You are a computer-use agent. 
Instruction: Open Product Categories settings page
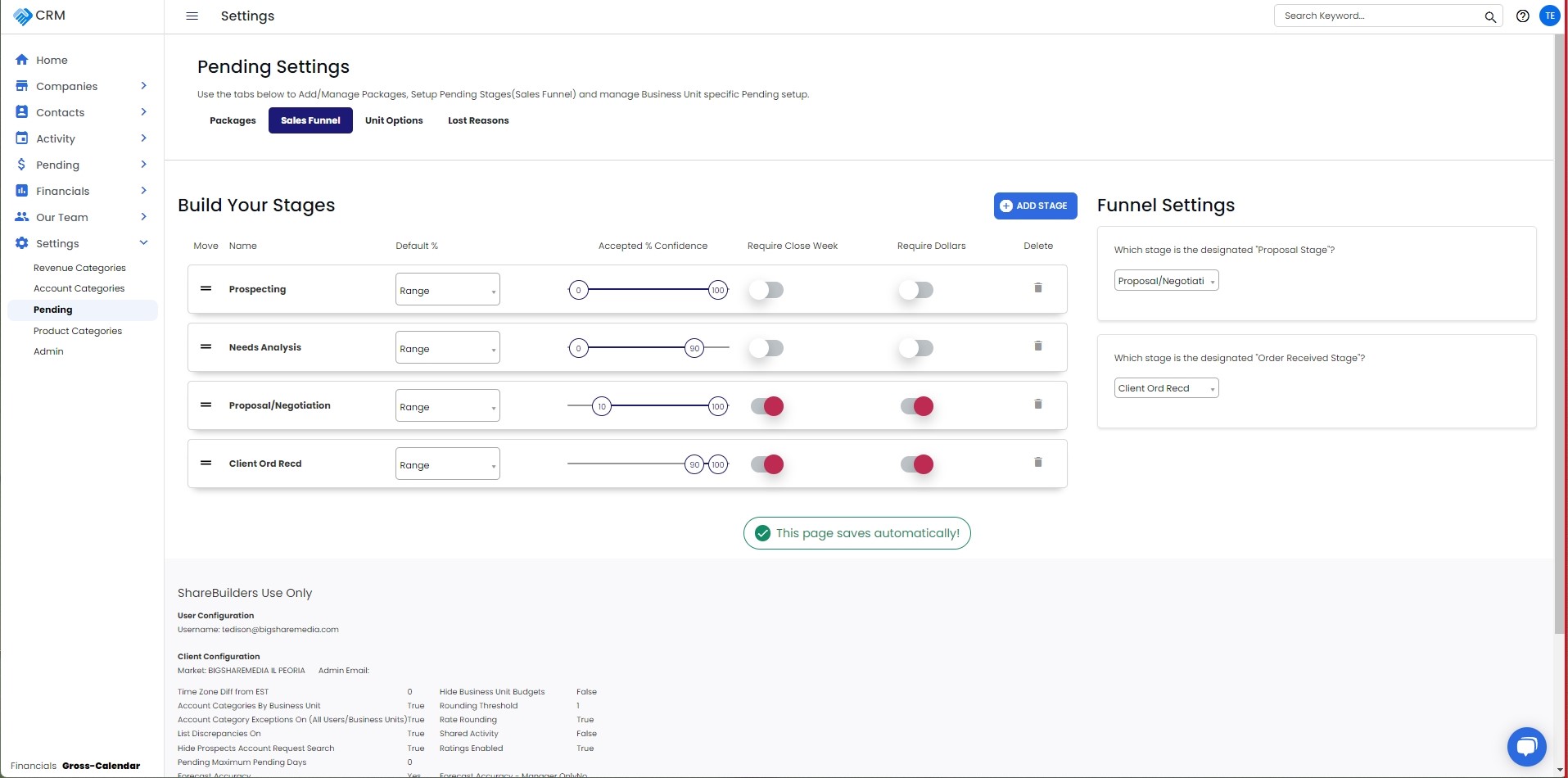78,331
